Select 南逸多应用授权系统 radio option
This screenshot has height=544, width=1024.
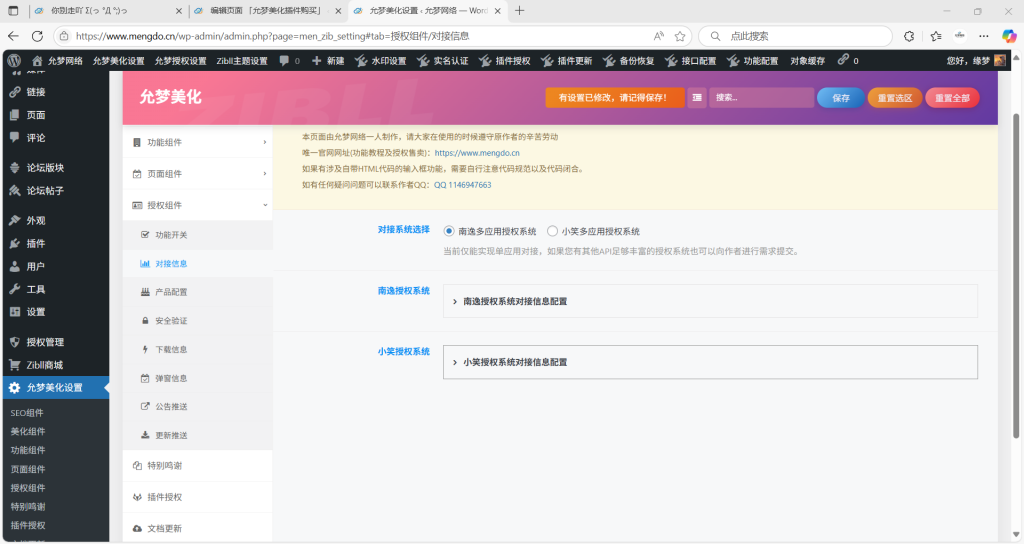pyautogui.click(x=449, y=231)
